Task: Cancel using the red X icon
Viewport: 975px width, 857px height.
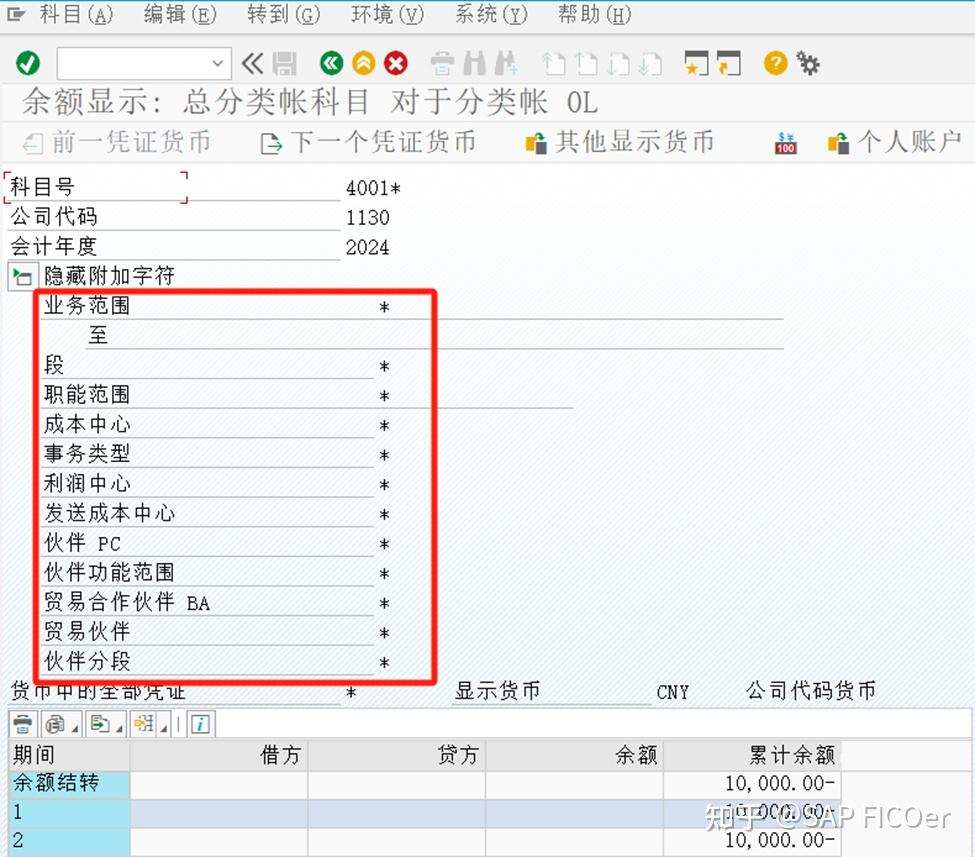Action: tap(395, 62)
